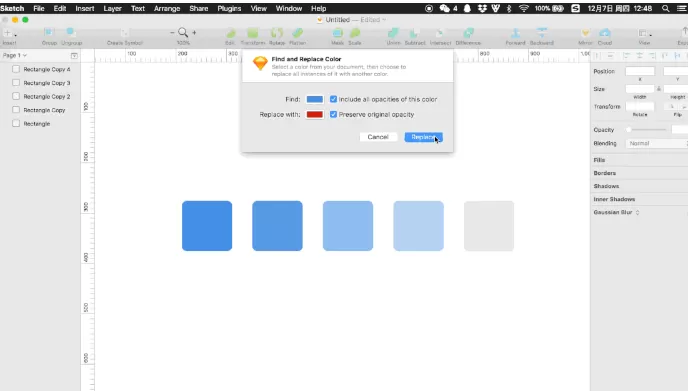
Task: Apply the Subtract boolean operation
Action: coord(415,33)
